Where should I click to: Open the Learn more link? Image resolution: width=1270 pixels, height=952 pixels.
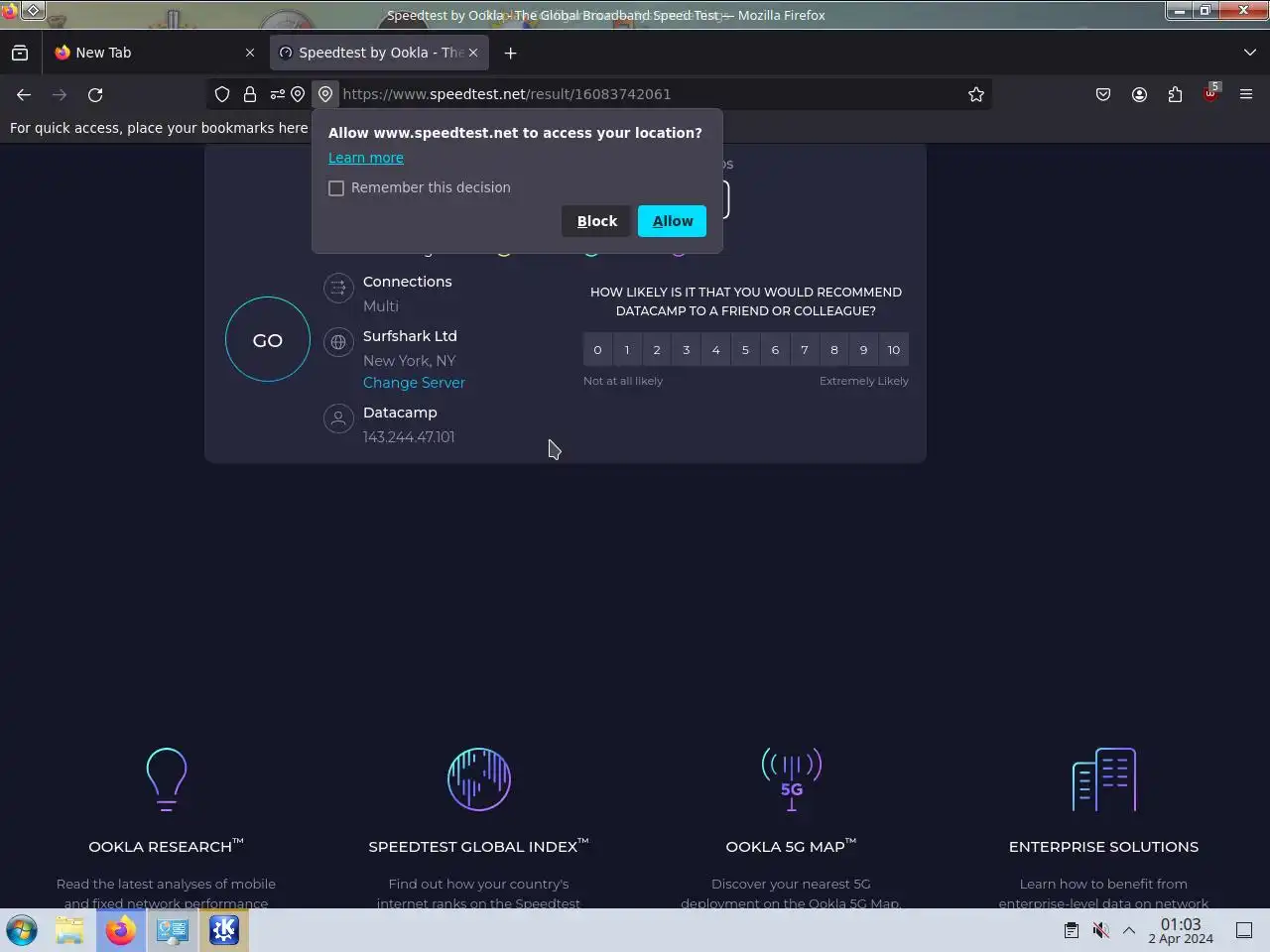coord(366,158)
